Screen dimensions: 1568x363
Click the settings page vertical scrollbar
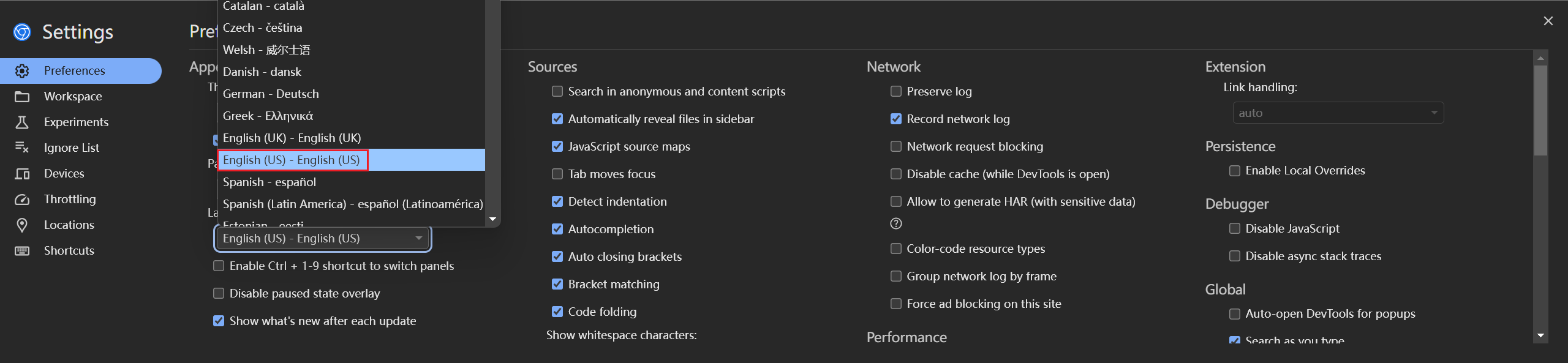[1540, 110]
